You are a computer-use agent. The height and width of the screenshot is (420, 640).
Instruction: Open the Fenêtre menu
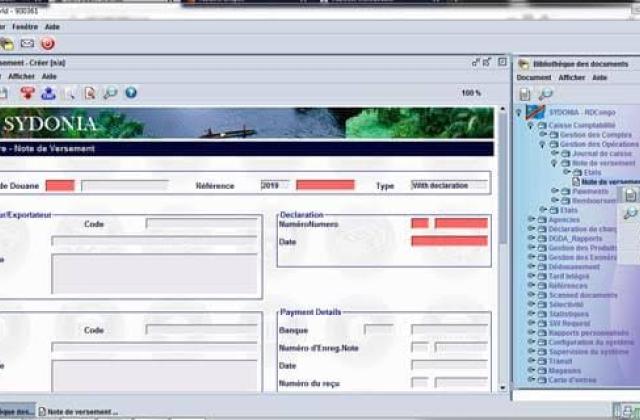pos(25,27)
